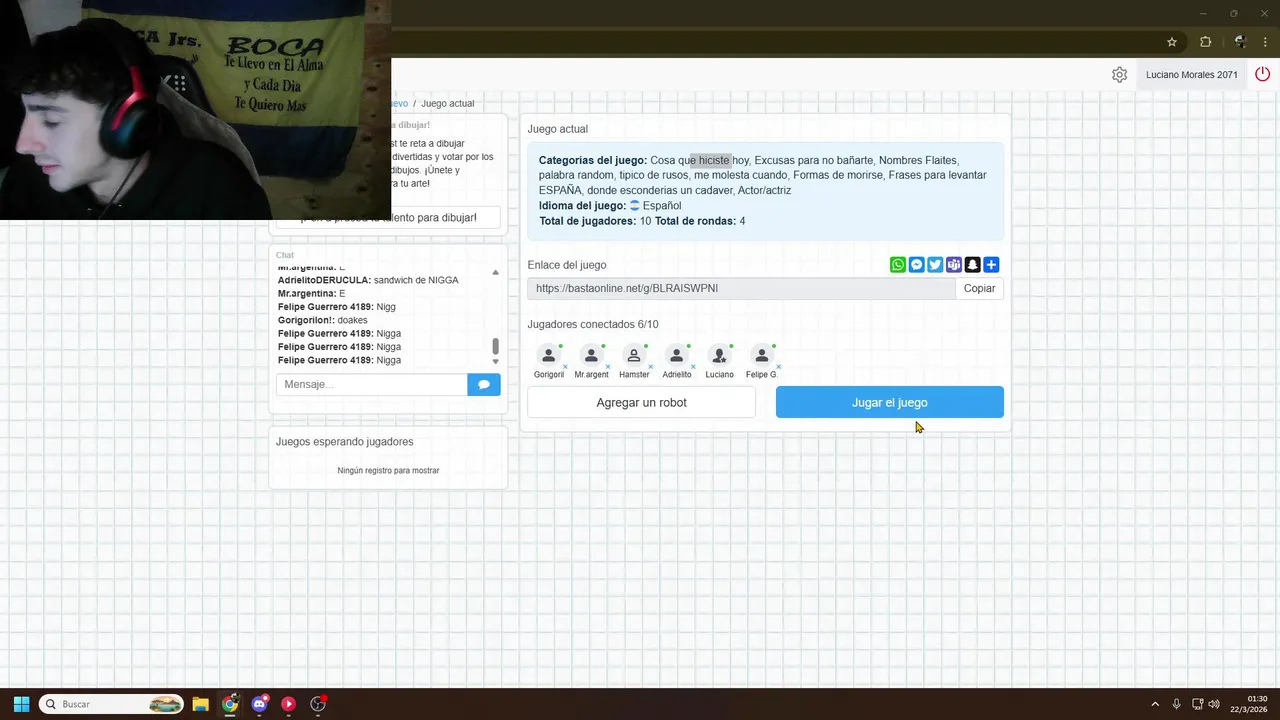The width and height of the screenshot is (1280, 720).
Task: Click 'Jugadores conectados 6/10' label
Action: 593,324
